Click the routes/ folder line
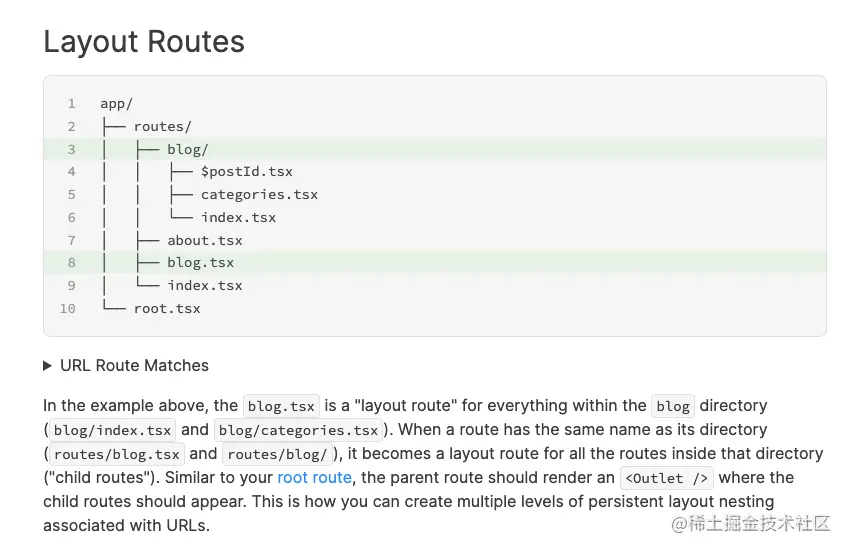This screenshot has width=848, height=551. pyautogui.click(x=162, y=127)
